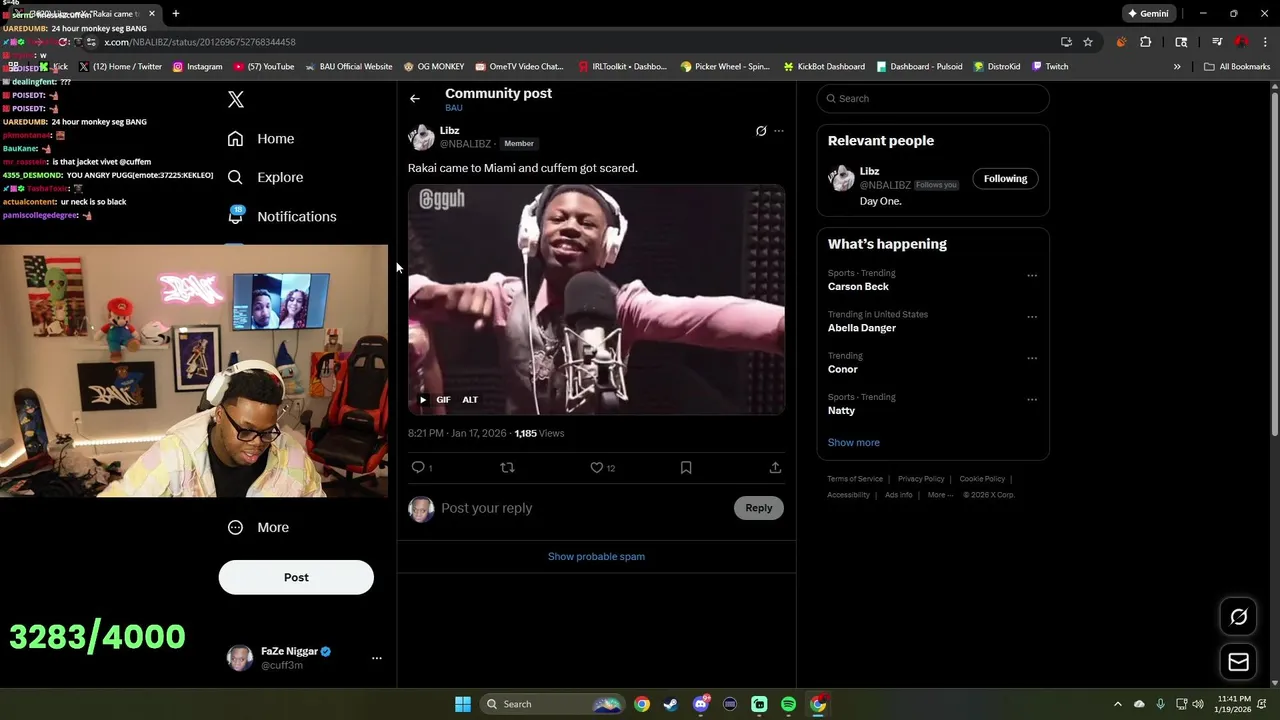The width and height of the screenshot is (1280, 720).
Task: Click Show probable spam link
Action: coord(596,556)
